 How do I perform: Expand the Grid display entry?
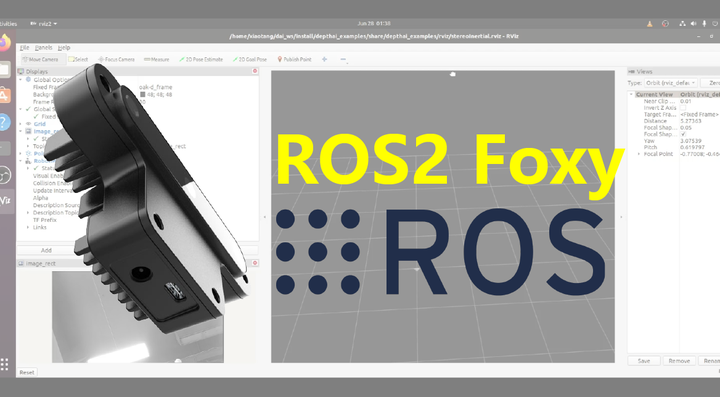21,124
